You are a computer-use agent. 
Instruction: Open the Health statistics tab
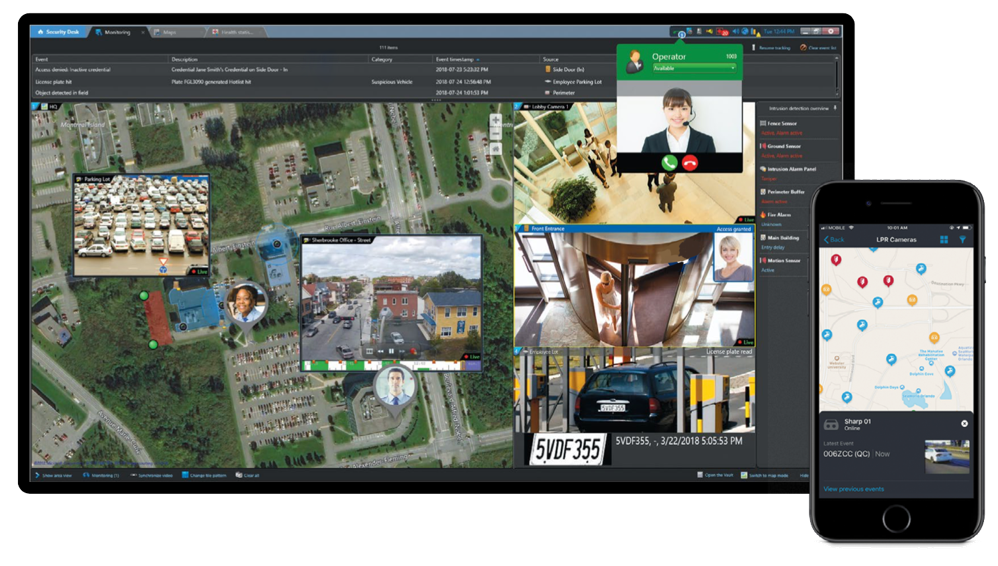pyautogui.click(x=237, y=32)
